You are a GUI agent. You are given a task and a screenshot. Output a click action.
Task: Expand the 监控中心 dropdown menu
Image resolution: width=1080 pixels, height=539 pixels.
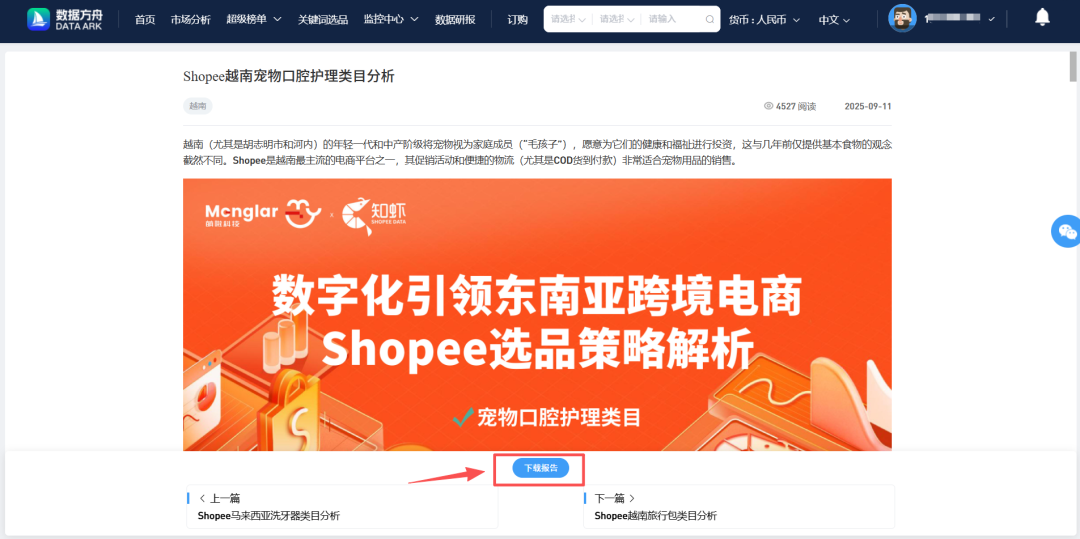pyautogui.click(x=391, y=19)
